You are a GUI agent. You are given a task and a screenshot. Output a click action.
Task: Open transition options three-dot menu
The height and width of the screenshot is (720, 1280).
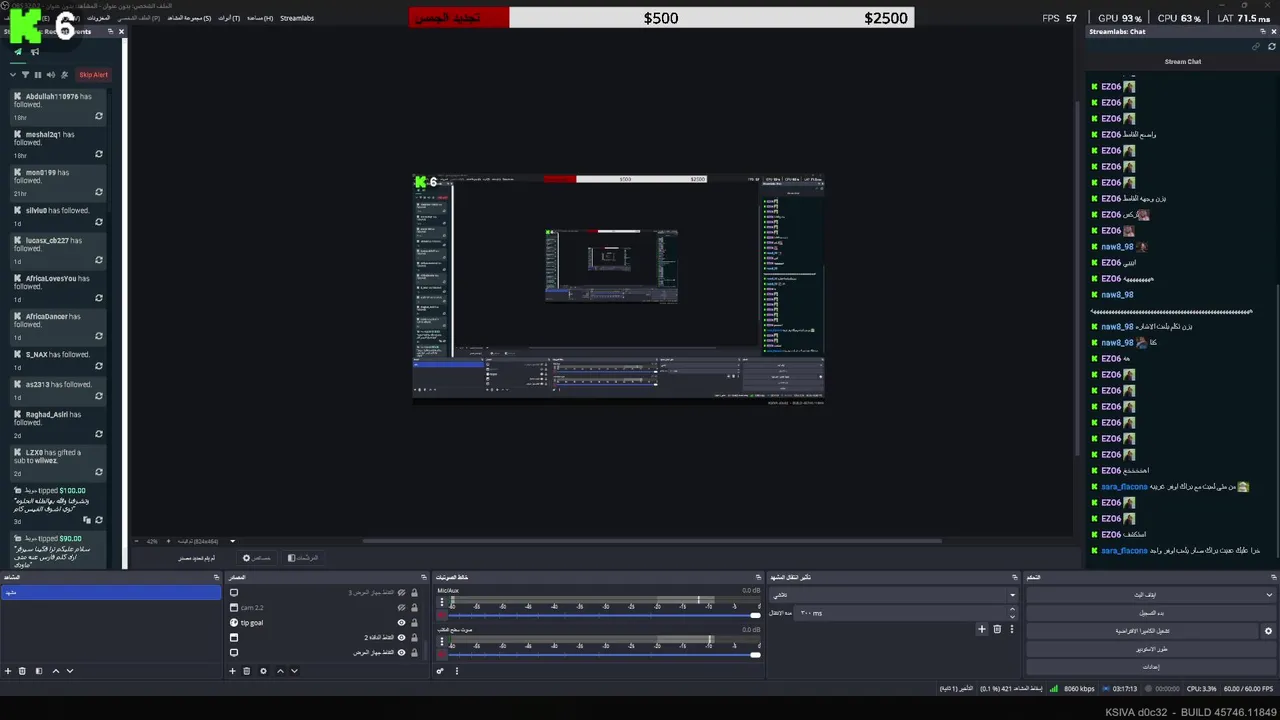(x=1012, y=629)
